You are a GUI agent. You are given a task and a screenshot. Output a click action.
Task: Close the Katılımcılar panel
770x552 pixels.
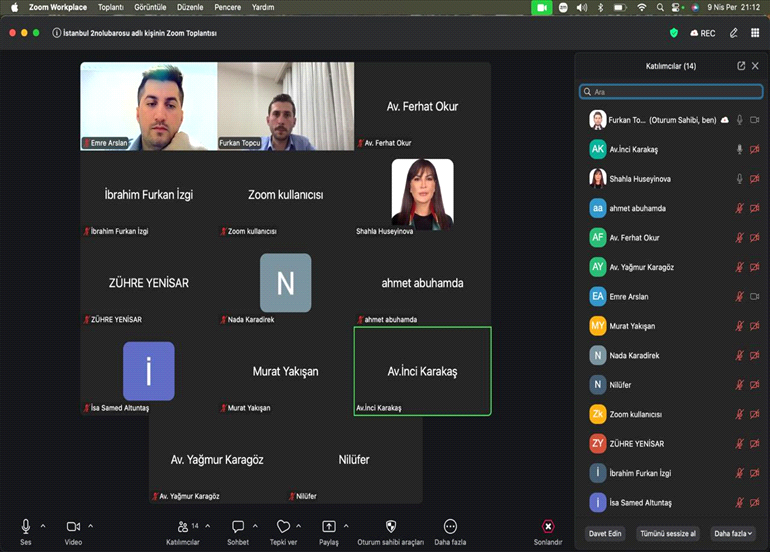click(755, 66)
